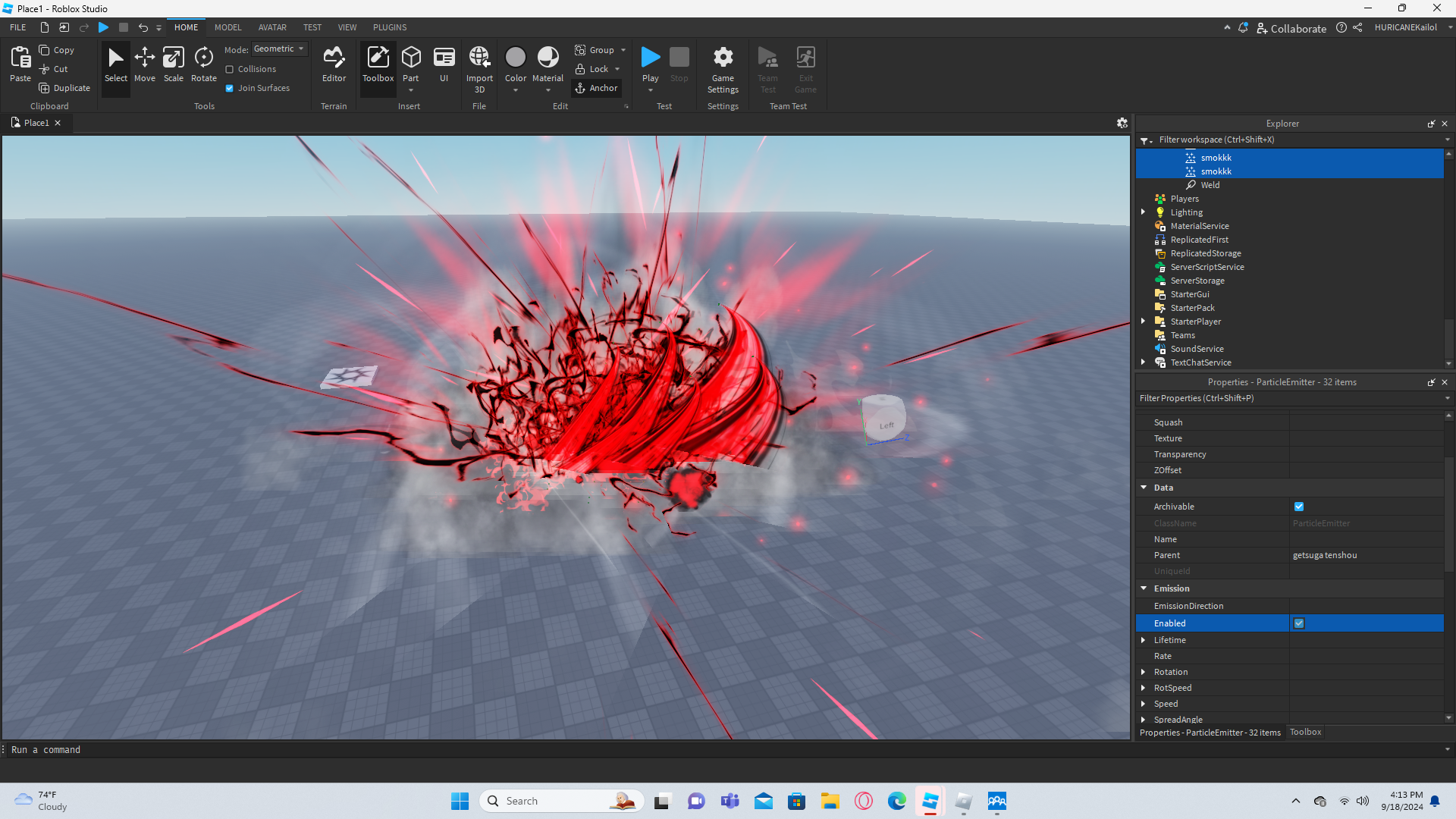1456x819 pixels.
Task: Collapse the Emission properties section
Action: pyautogui.click(x=1144, y=588)
